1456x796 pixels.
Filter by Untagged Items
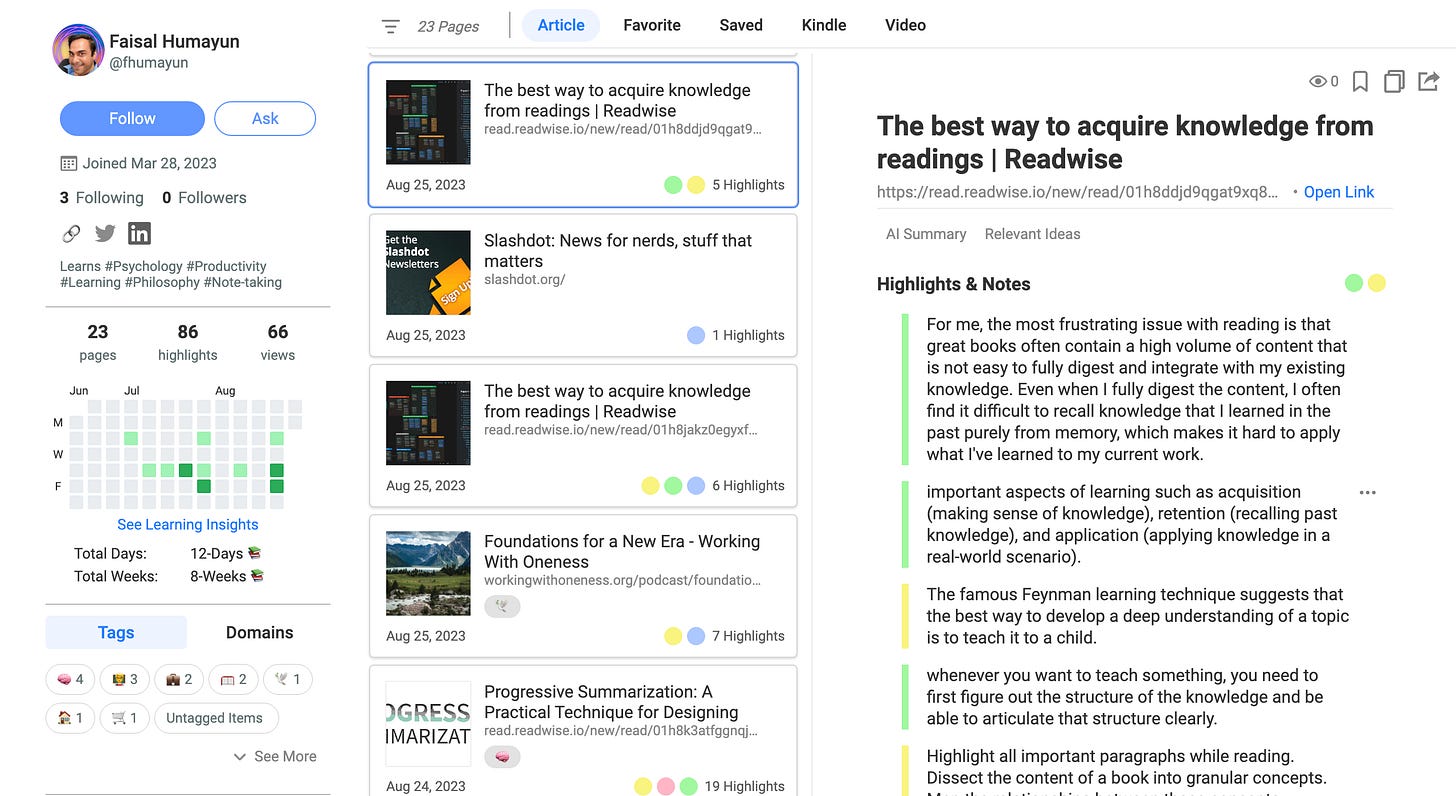tap(215, 718)
